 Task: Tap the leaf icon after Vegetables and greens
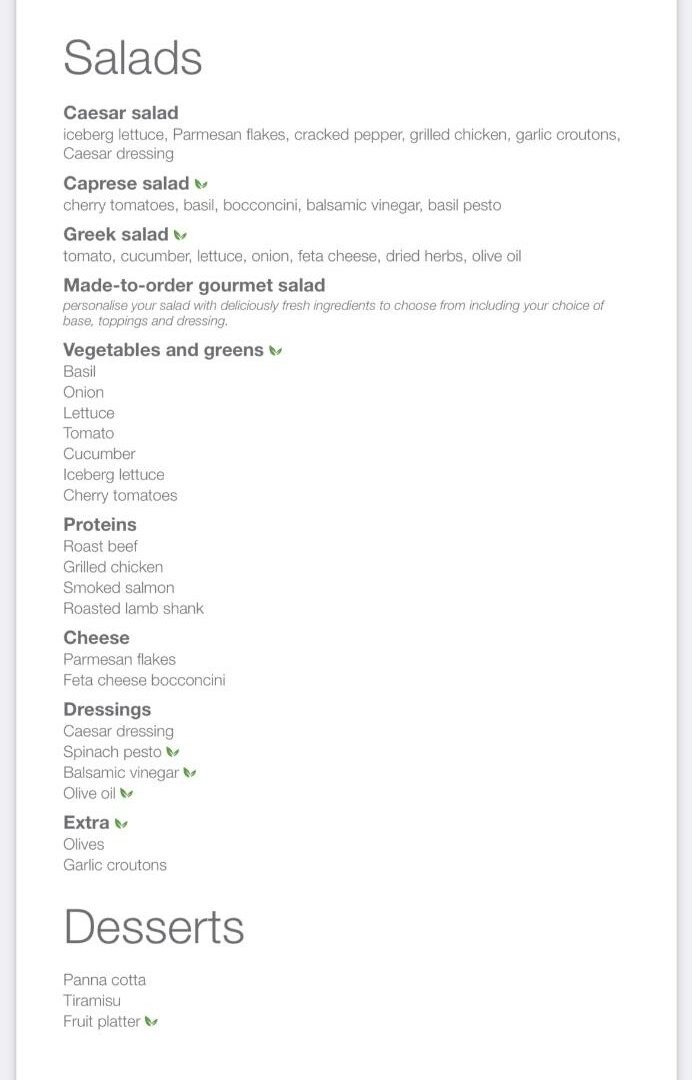coord(275,351)
